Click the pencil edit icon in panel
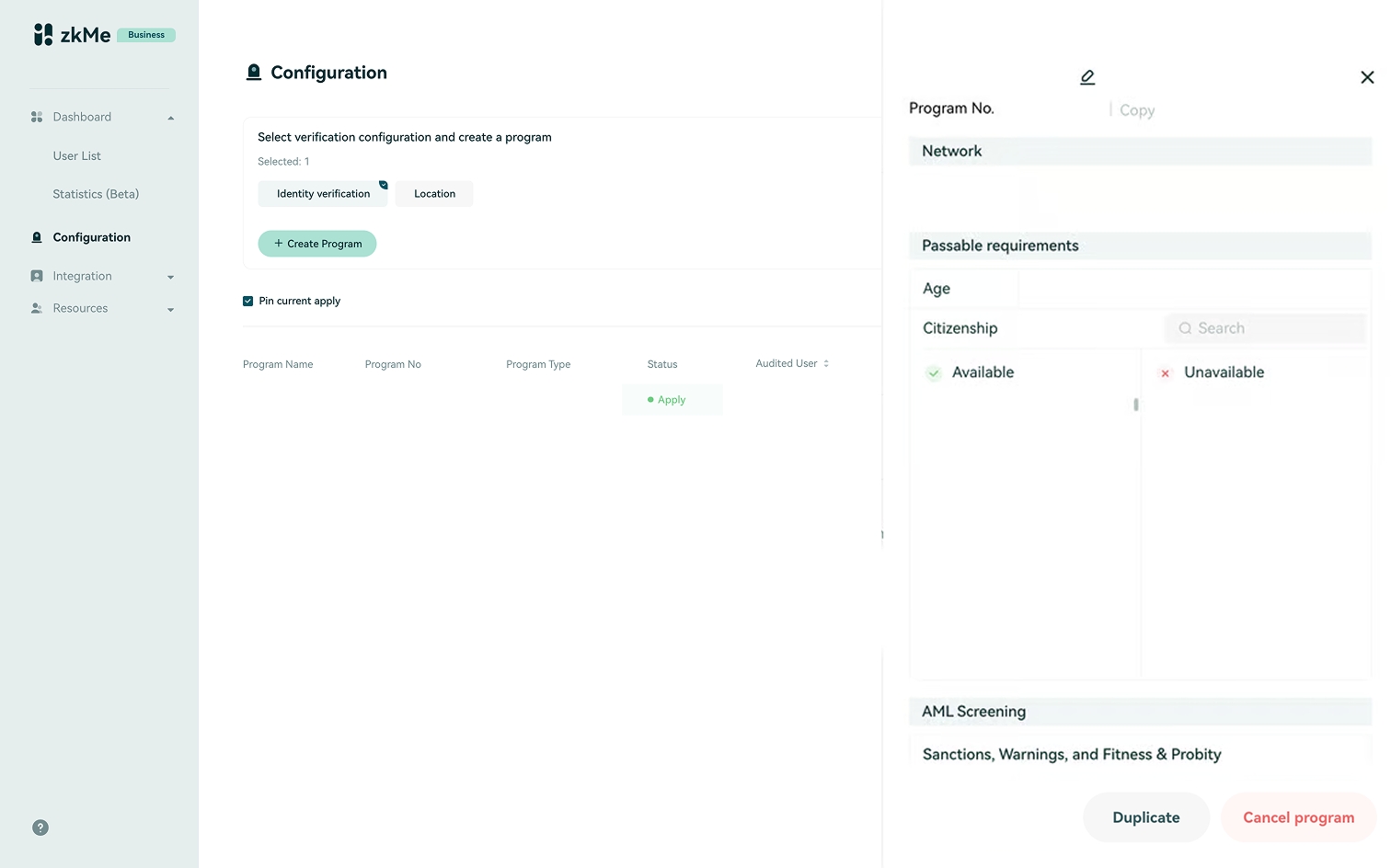The image size is (1391, 868). (x=1087, y=77)
